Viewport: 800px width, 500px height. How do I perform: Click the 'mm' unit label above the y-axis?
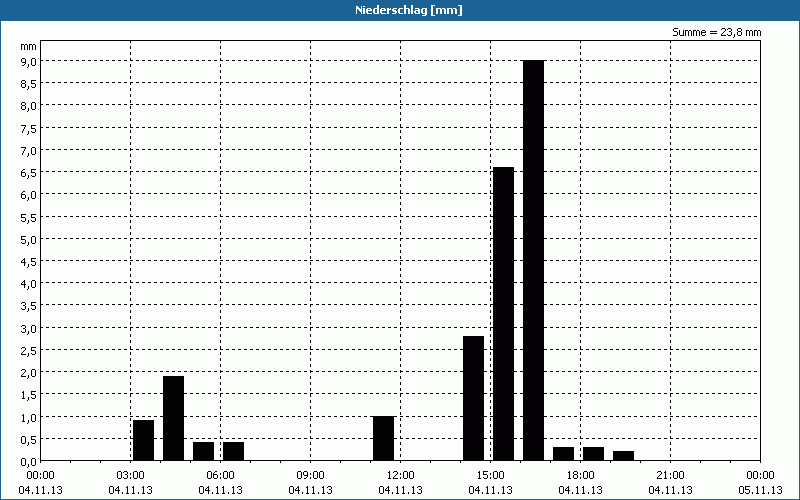pyautogui.click(x=29, y=46)
